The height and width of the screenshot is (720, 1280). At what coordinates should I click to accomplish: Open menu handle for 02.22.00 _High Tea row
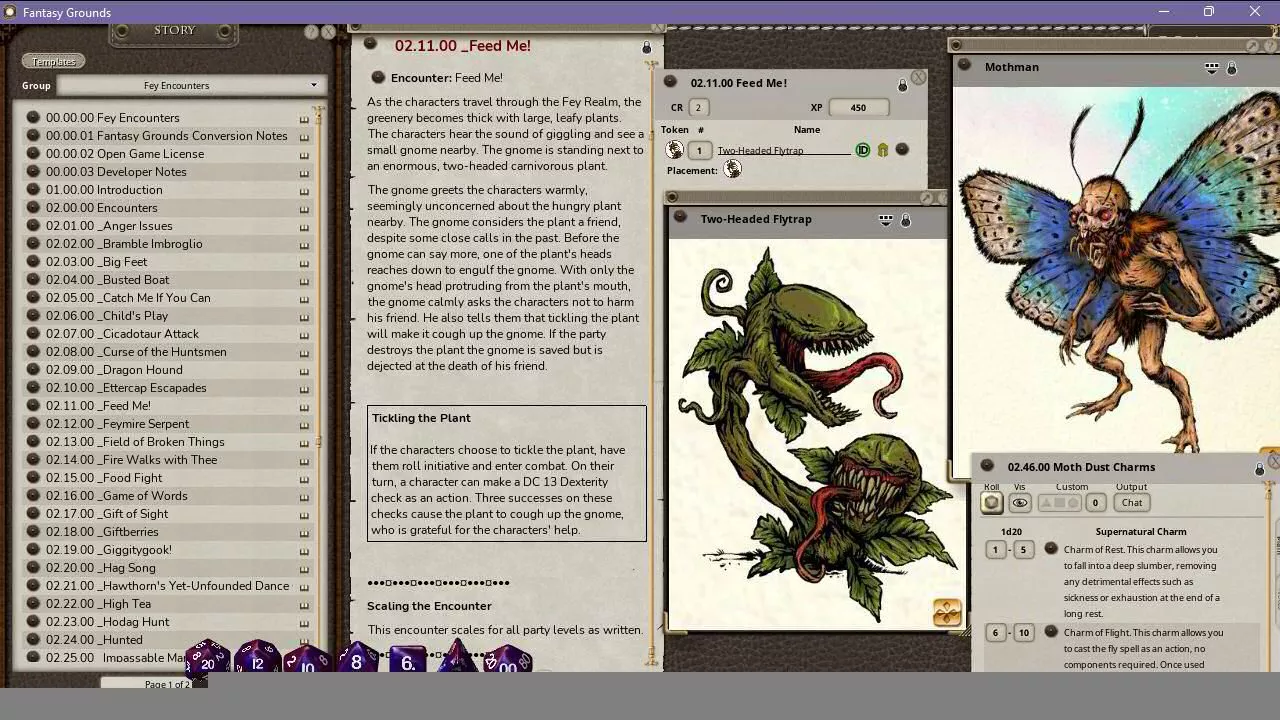304,604
